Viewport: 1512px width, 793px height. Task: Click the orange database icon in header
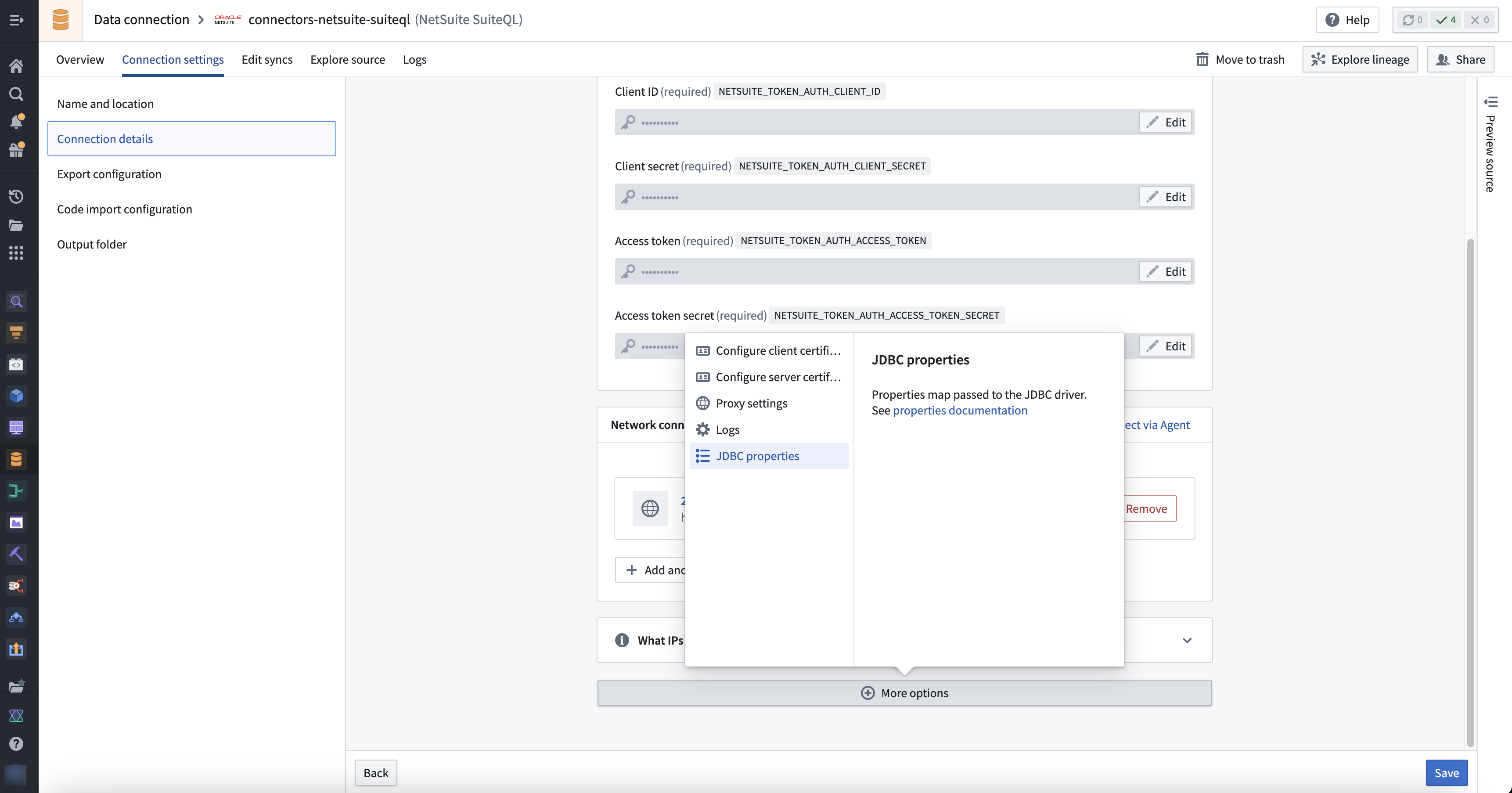(x=61, y=20)
